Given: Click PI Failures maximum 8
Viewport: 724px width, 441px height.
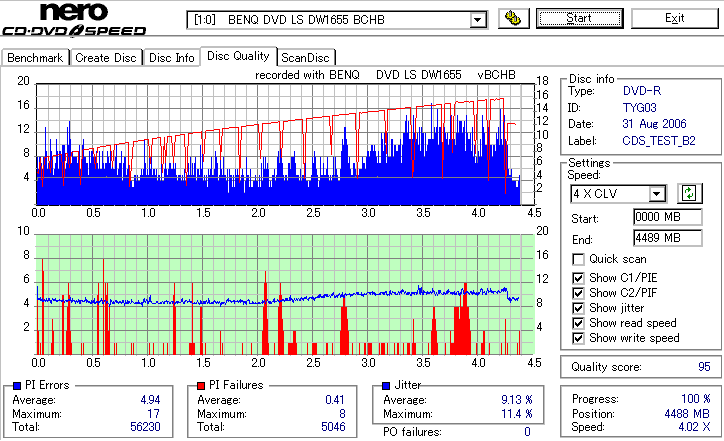Looking at the screenshot, I should coord(342,414).
